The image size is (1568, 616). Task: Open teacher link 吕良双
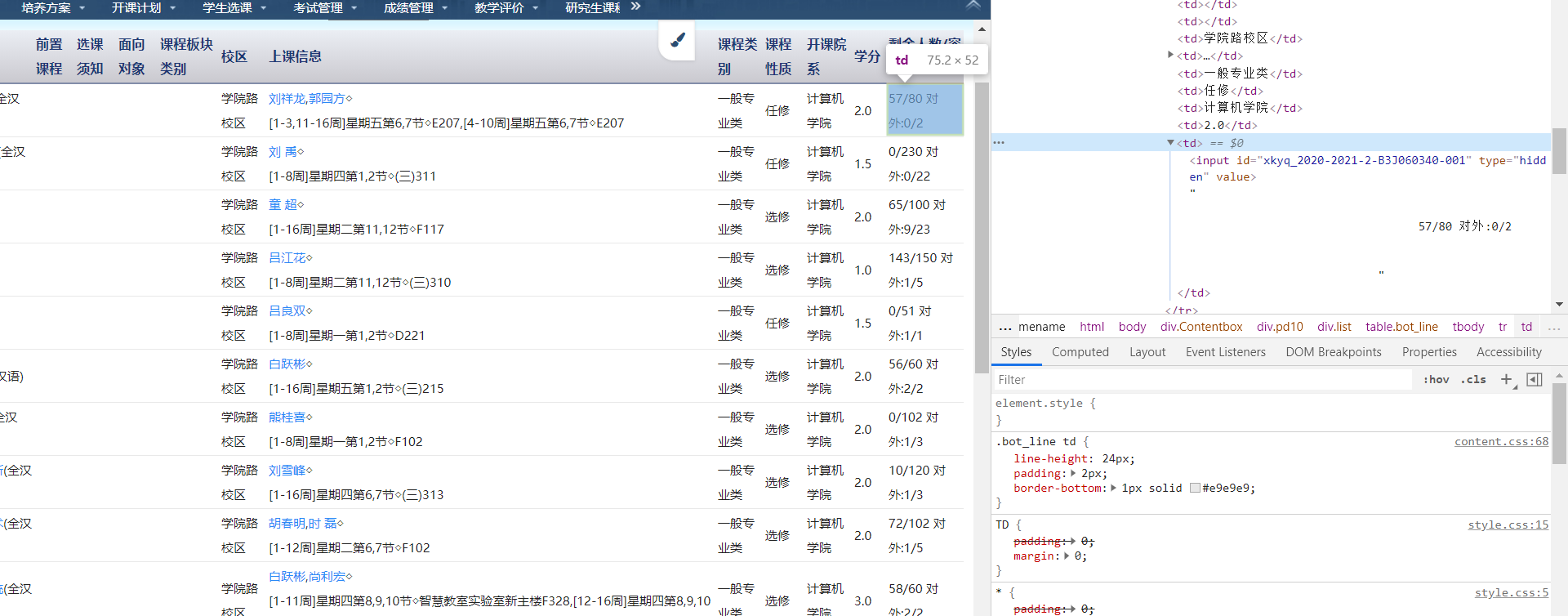pos(287,311)
